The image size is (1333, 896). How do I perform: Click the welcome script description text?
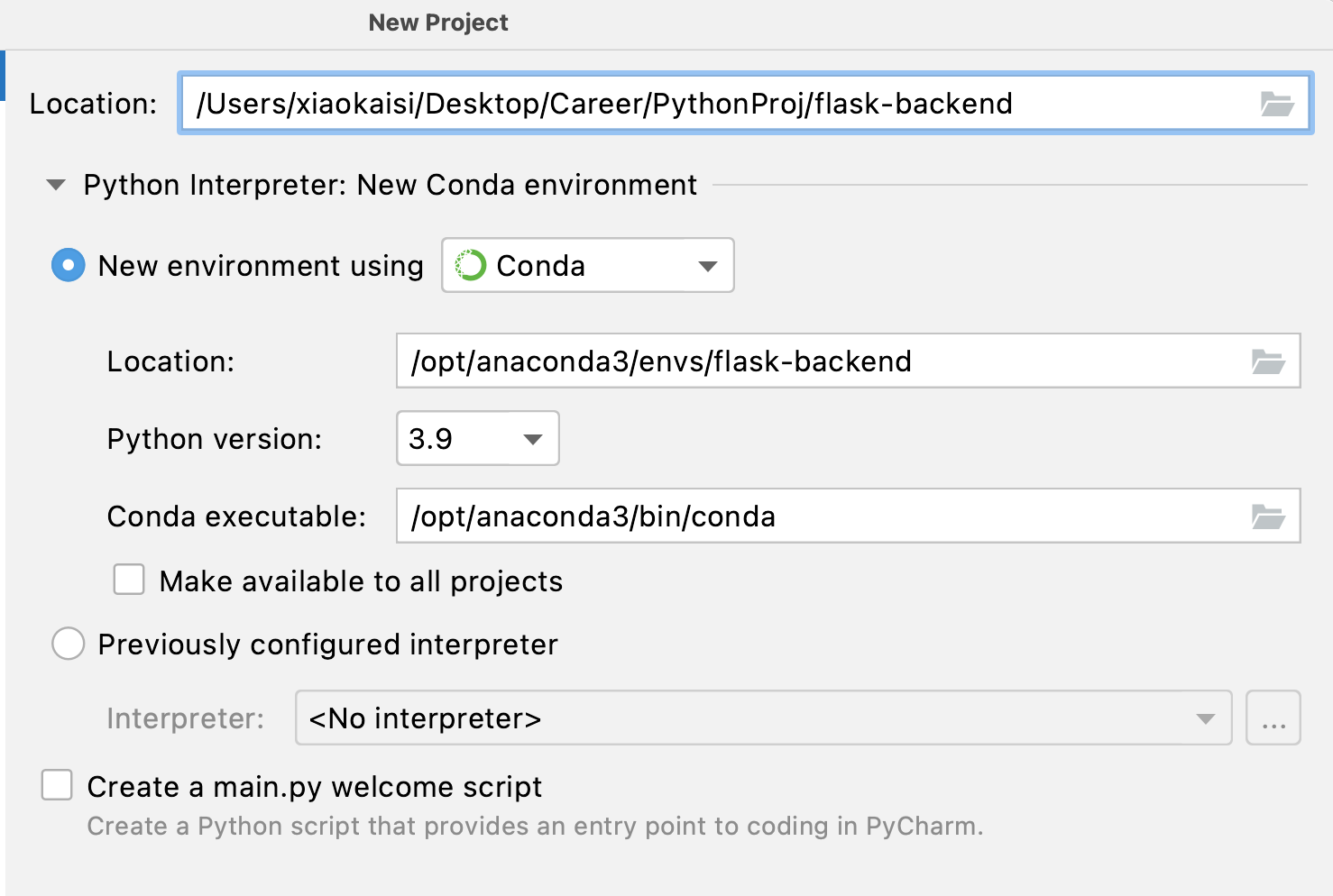coord(535,827)
